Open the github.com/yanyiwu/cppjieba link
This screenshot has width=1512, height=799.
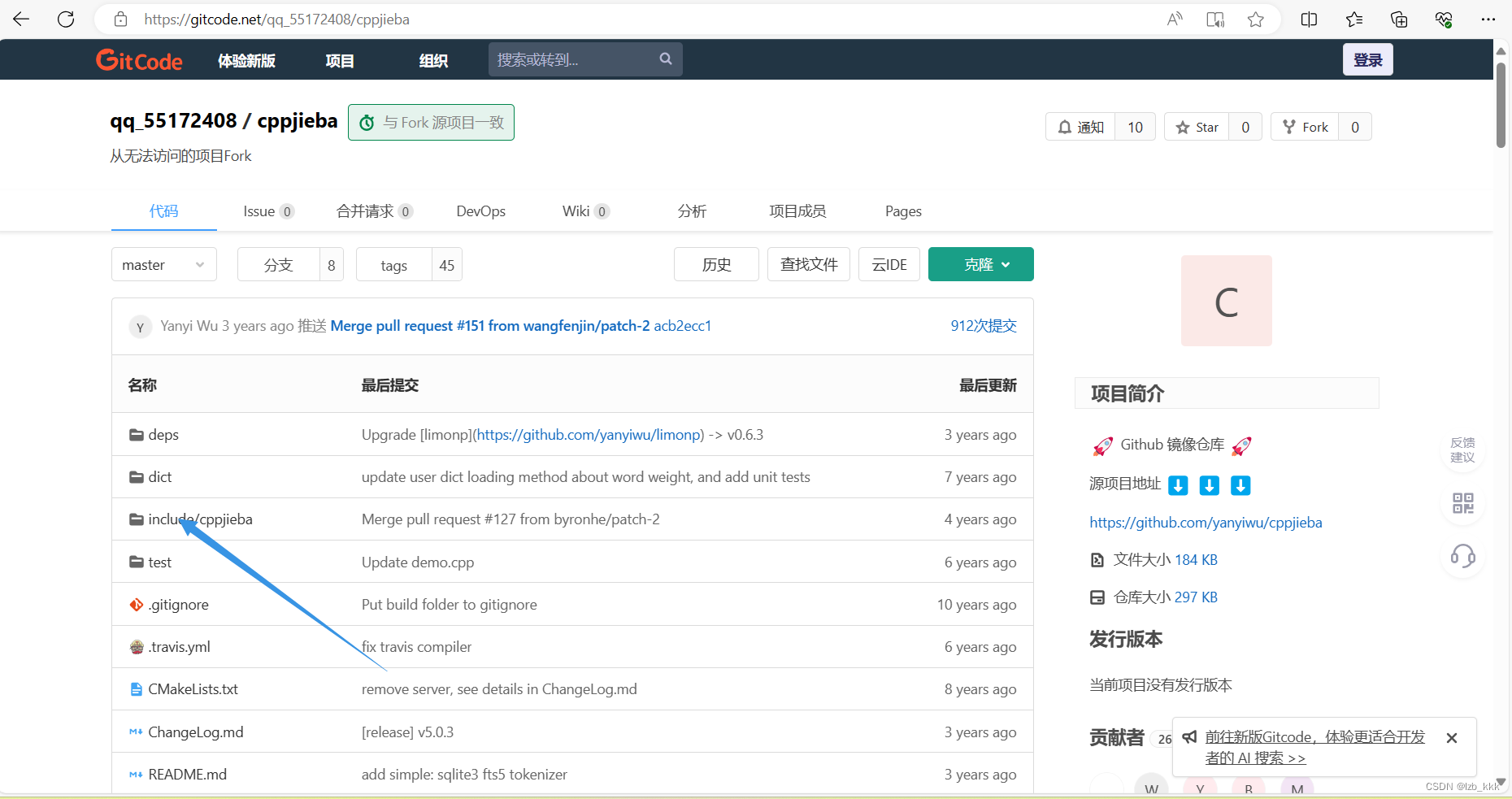(x=1206, y=523)
